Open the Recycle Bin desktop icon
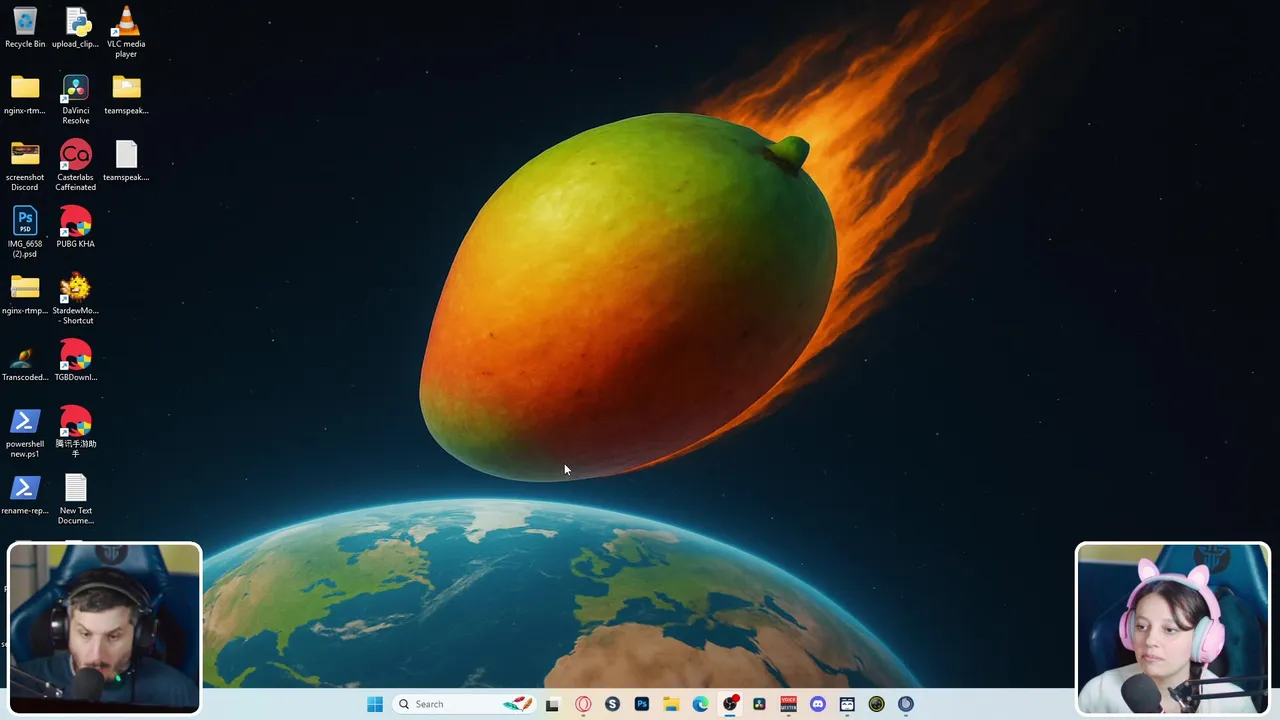 pos(25,26)
